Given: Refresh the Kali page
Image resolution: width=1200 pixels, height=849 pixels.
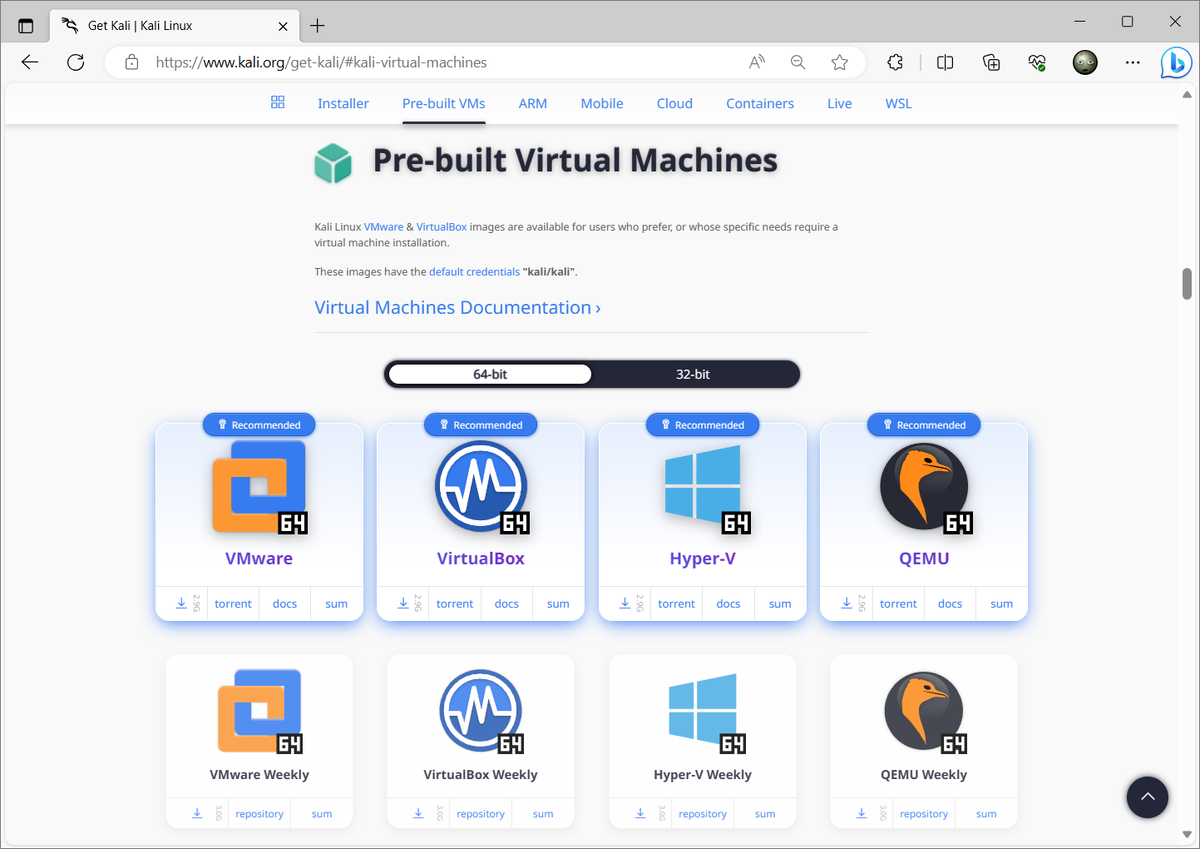Looking at the screenshot, I should click(75, 62).
